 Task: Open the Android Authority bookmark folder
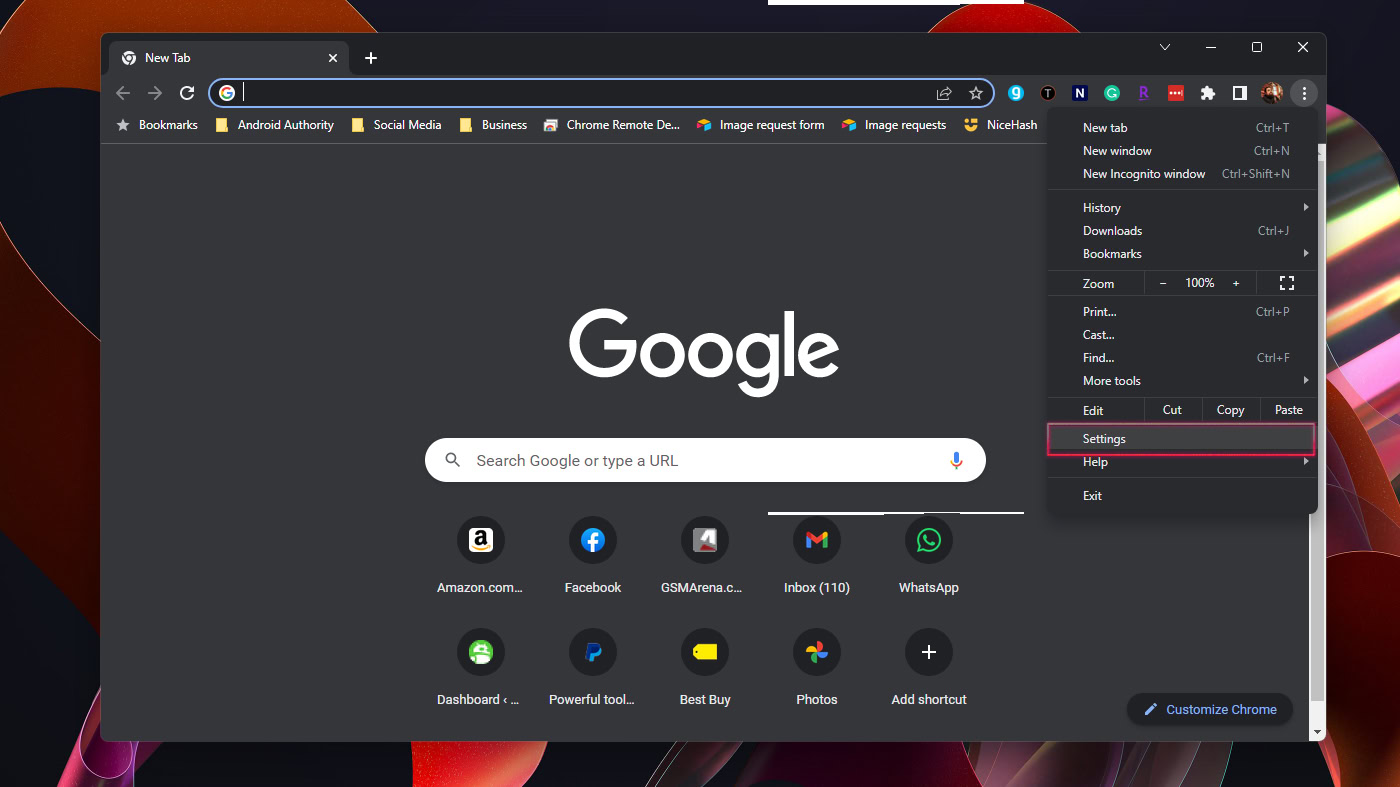point(275,125)
